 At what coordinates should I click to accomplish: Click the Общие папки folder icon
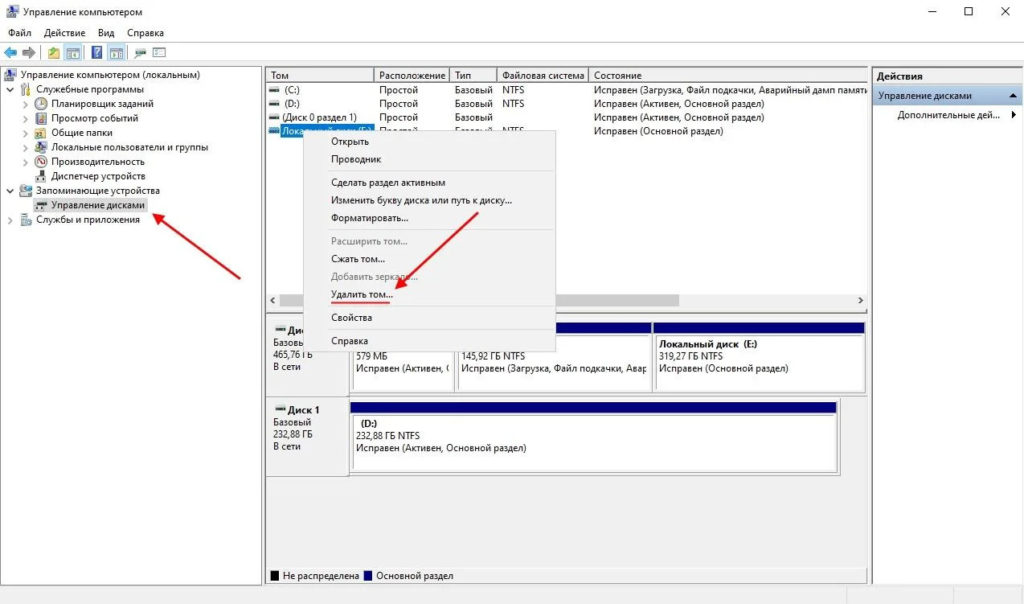tap(41, 133)
